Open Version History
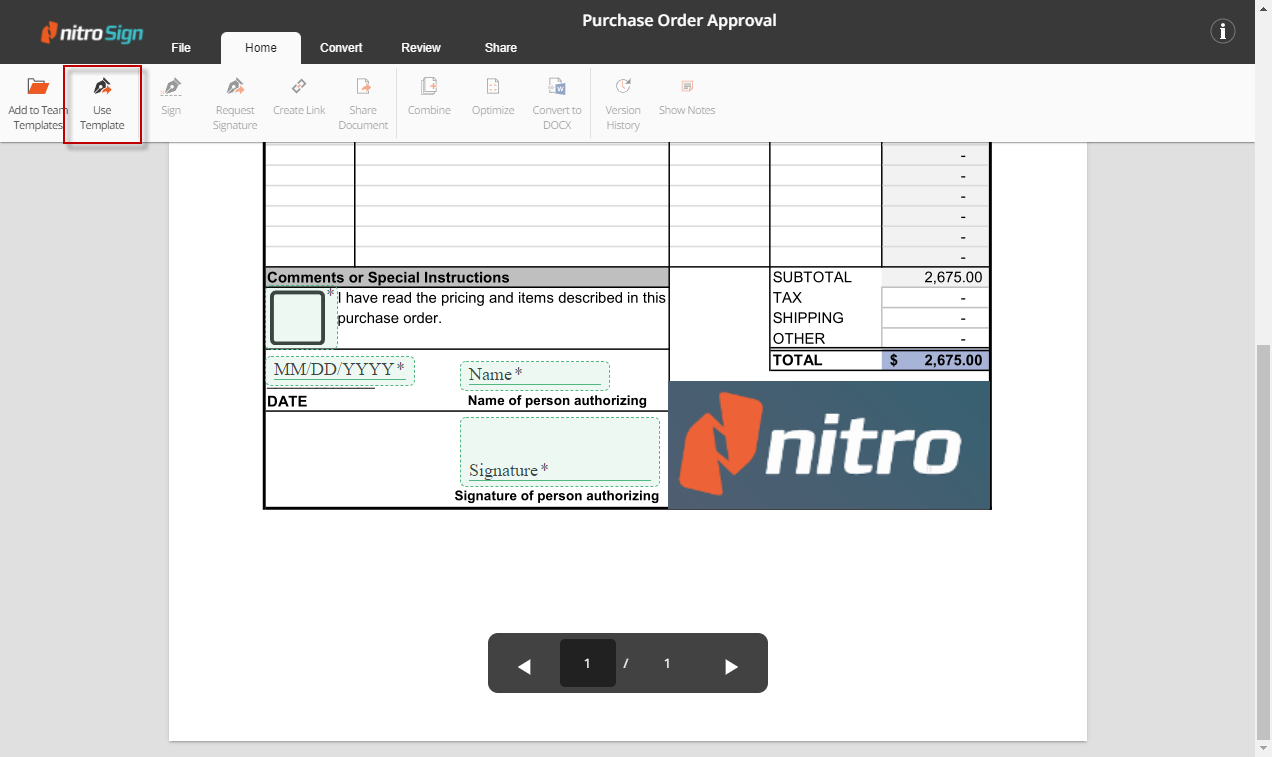 [x=623, y=87]
